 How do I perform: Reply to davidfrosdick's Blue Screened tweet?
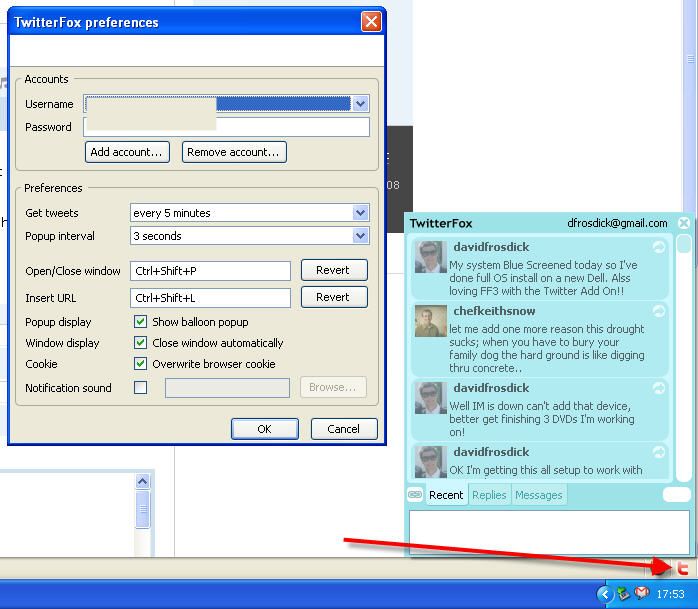(659, 247)
